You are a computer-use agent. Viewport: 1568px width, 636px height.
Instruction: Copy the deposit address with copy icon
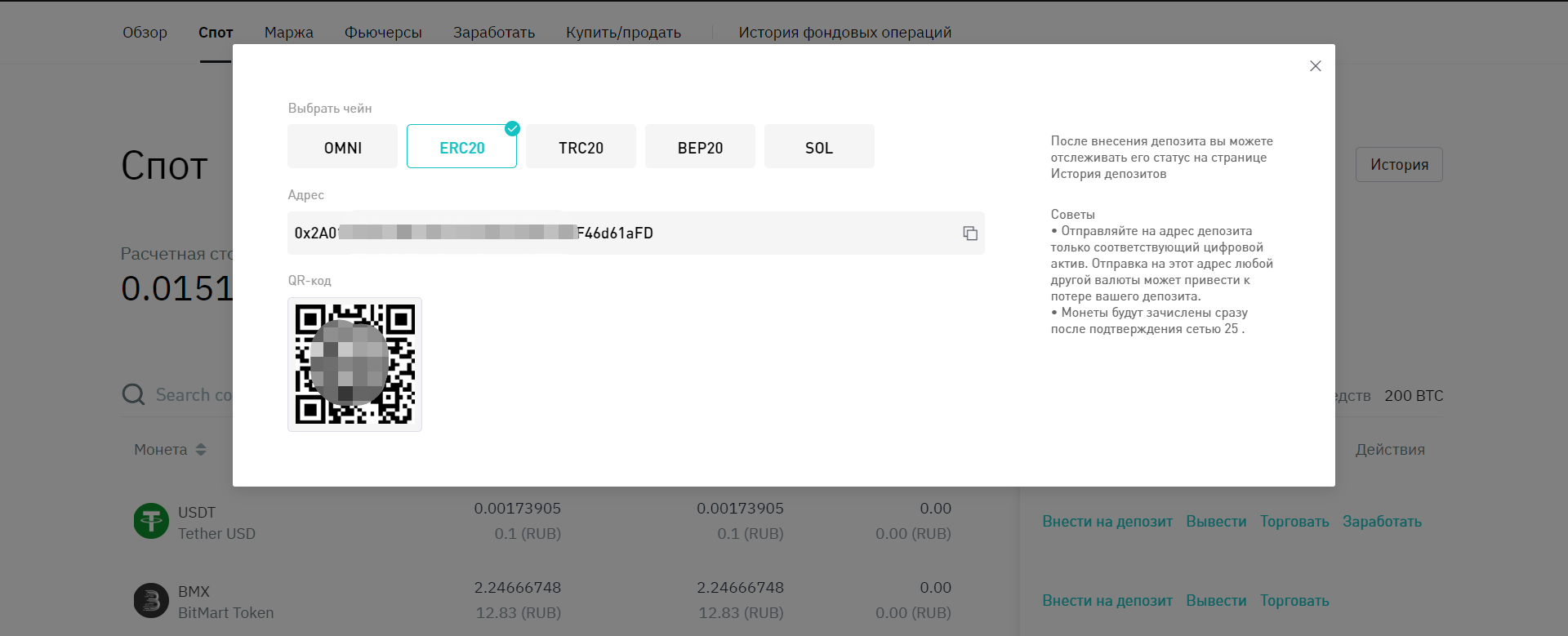(970, 233)
